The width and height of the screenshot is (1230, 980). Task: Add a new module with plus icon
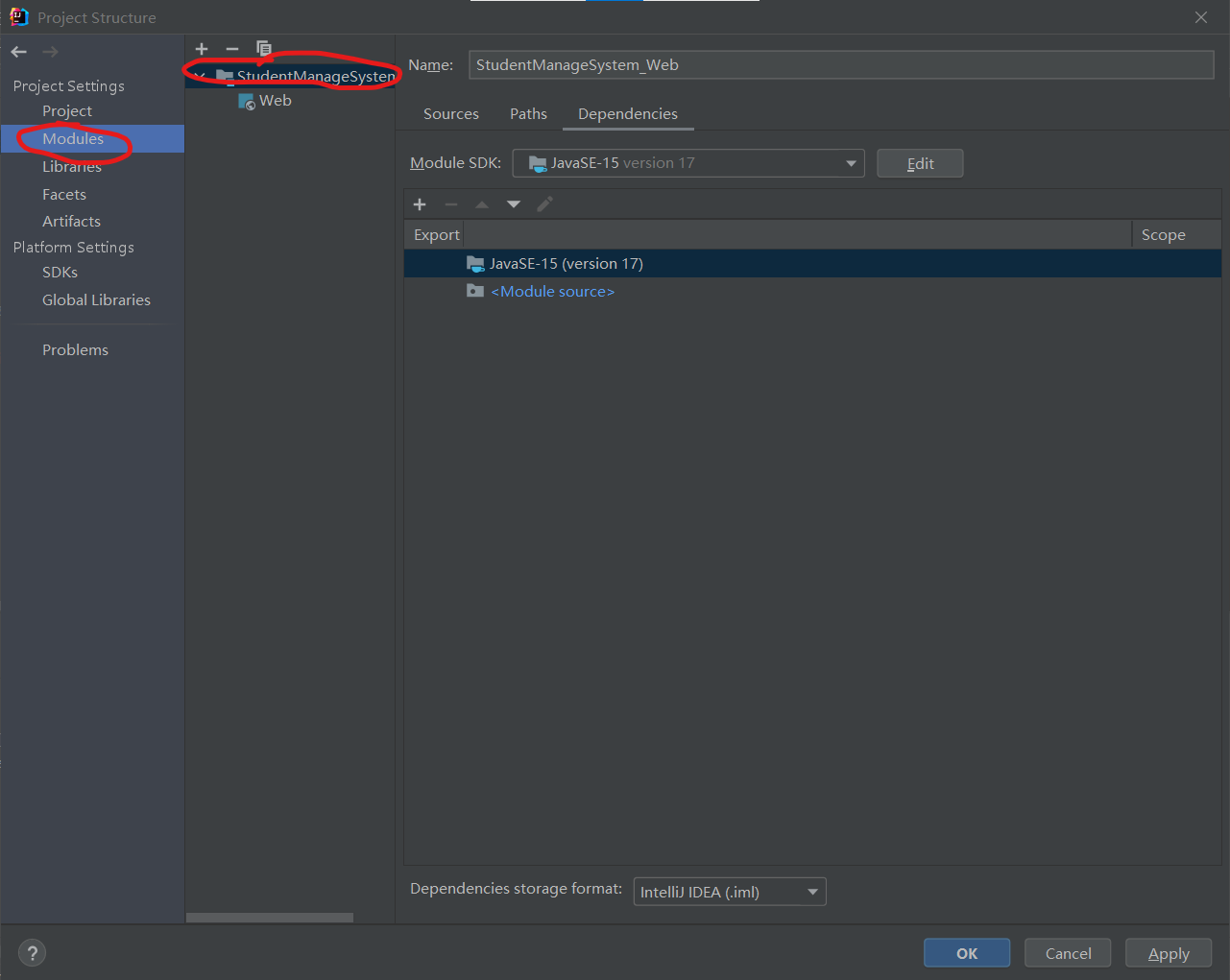[x=202, y=49]
